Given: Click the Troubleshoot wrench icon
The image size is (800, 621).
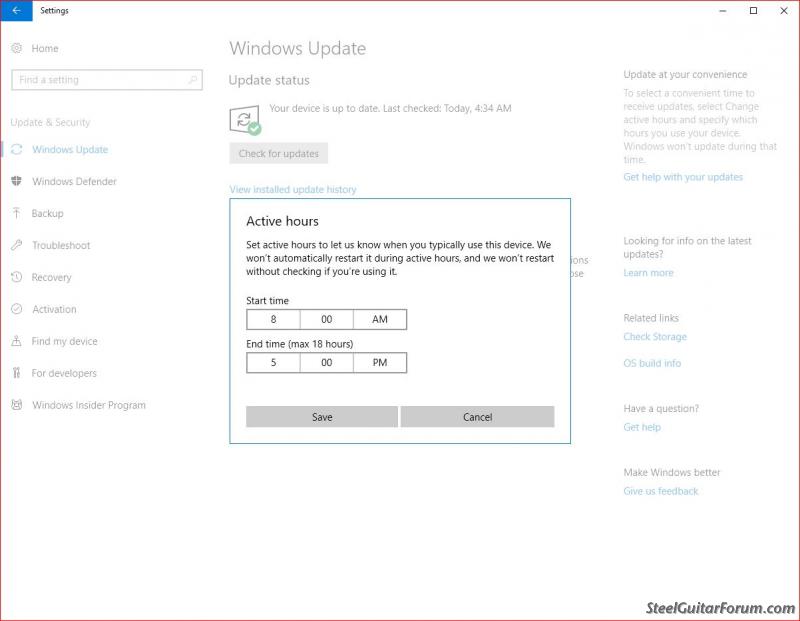Looking at the screenshot, I should tap(17, 245).
